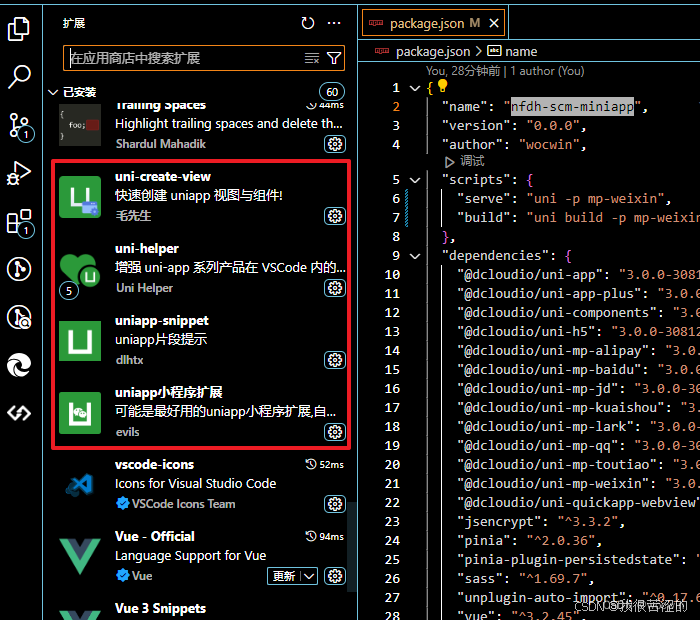Click the uniapp-snippet extension icon
Screen dimensions: 700x620
pyautogui.click(x=80, y=341)
